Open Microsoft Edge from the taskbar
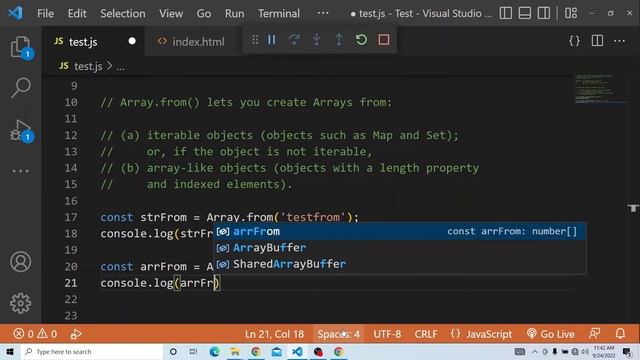This screenshot has width=640, height=360. (215, 351)
